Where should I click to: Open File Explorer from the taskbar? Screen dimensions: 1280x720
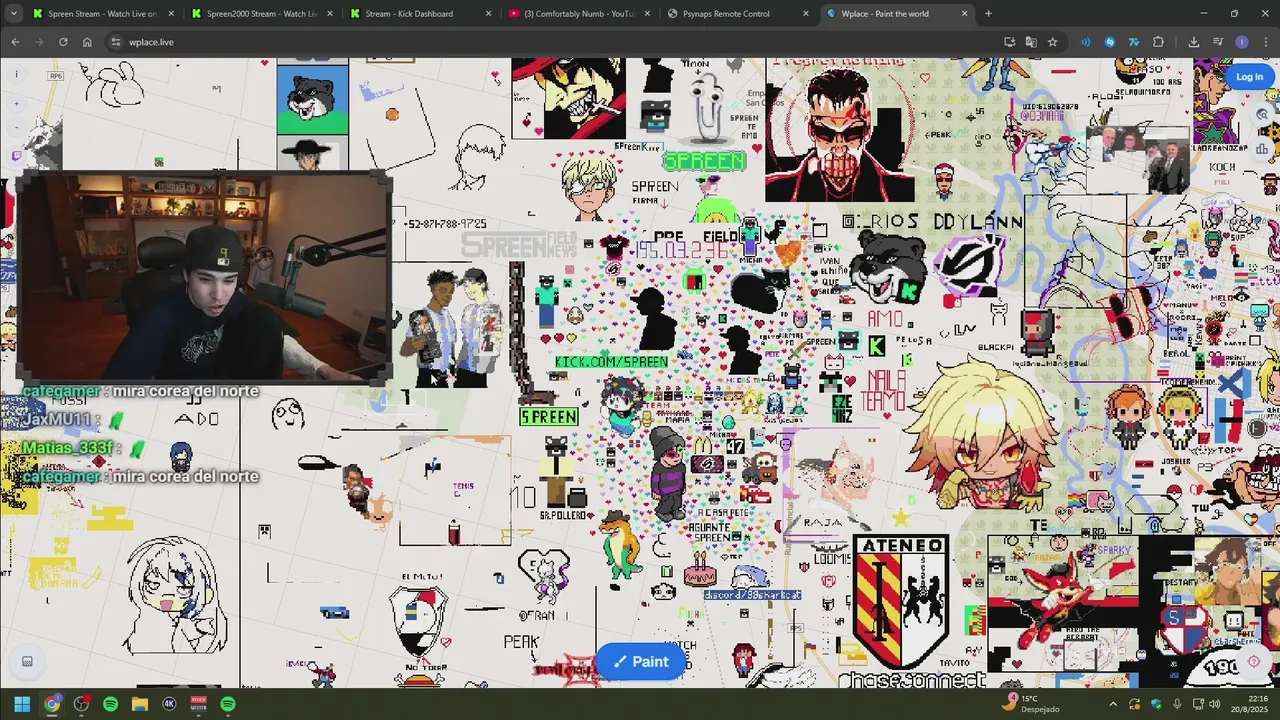click(140, 704)
